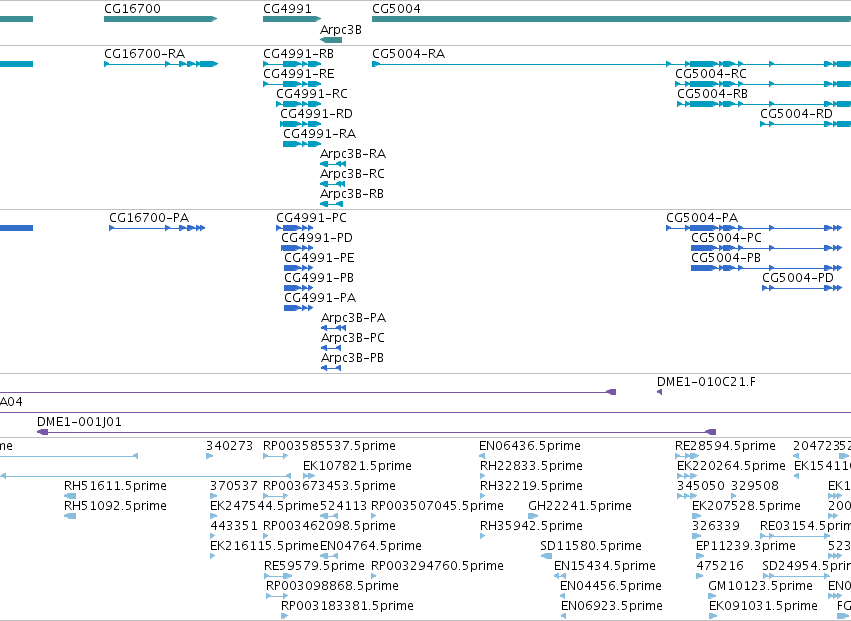Select the RP003507045.5prime EST label
This screenshot has height=621, width=851.
point(437,506)
